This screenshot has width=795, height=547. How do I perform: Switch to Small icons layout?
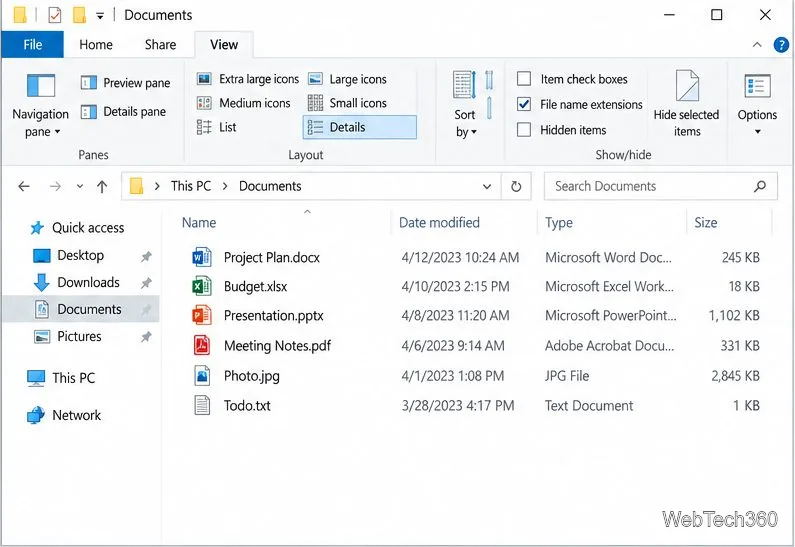347,103
